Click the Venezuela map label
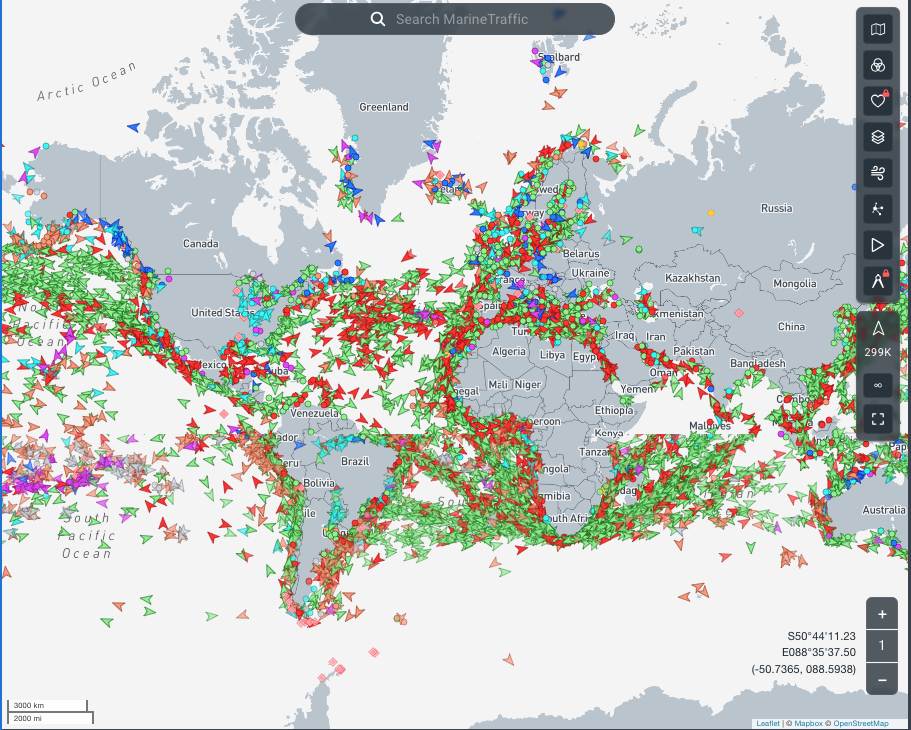 point(314,413)
